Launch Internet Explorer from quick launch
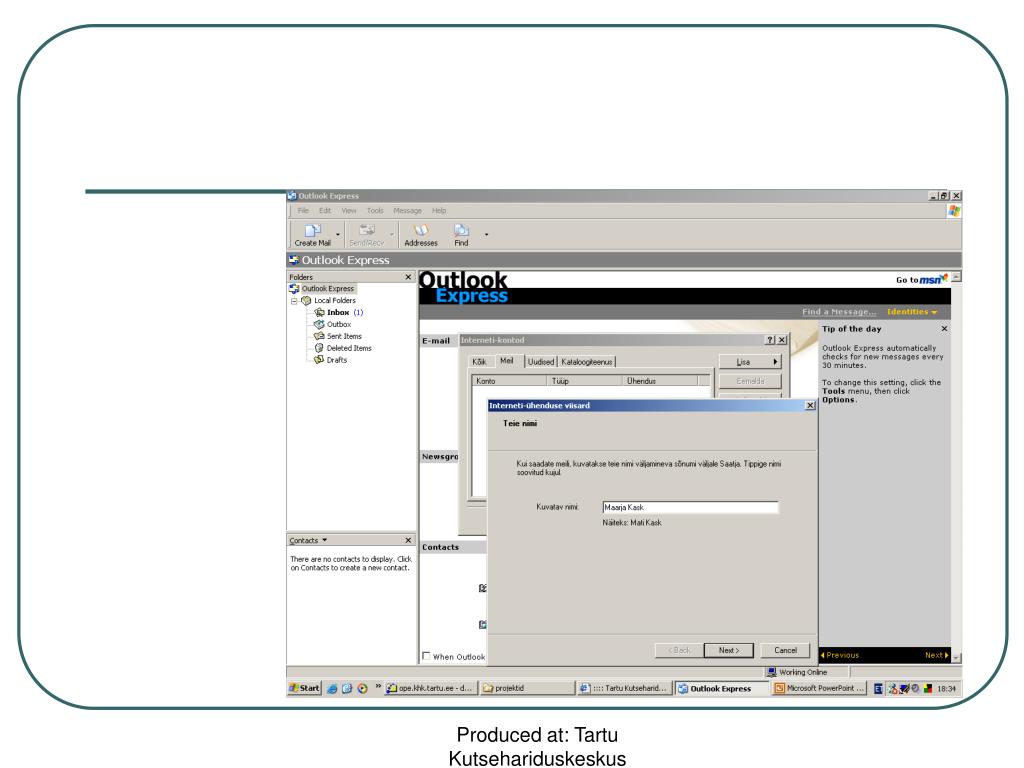The height and width of the screenshot is (768, 1024). [332, 688]
